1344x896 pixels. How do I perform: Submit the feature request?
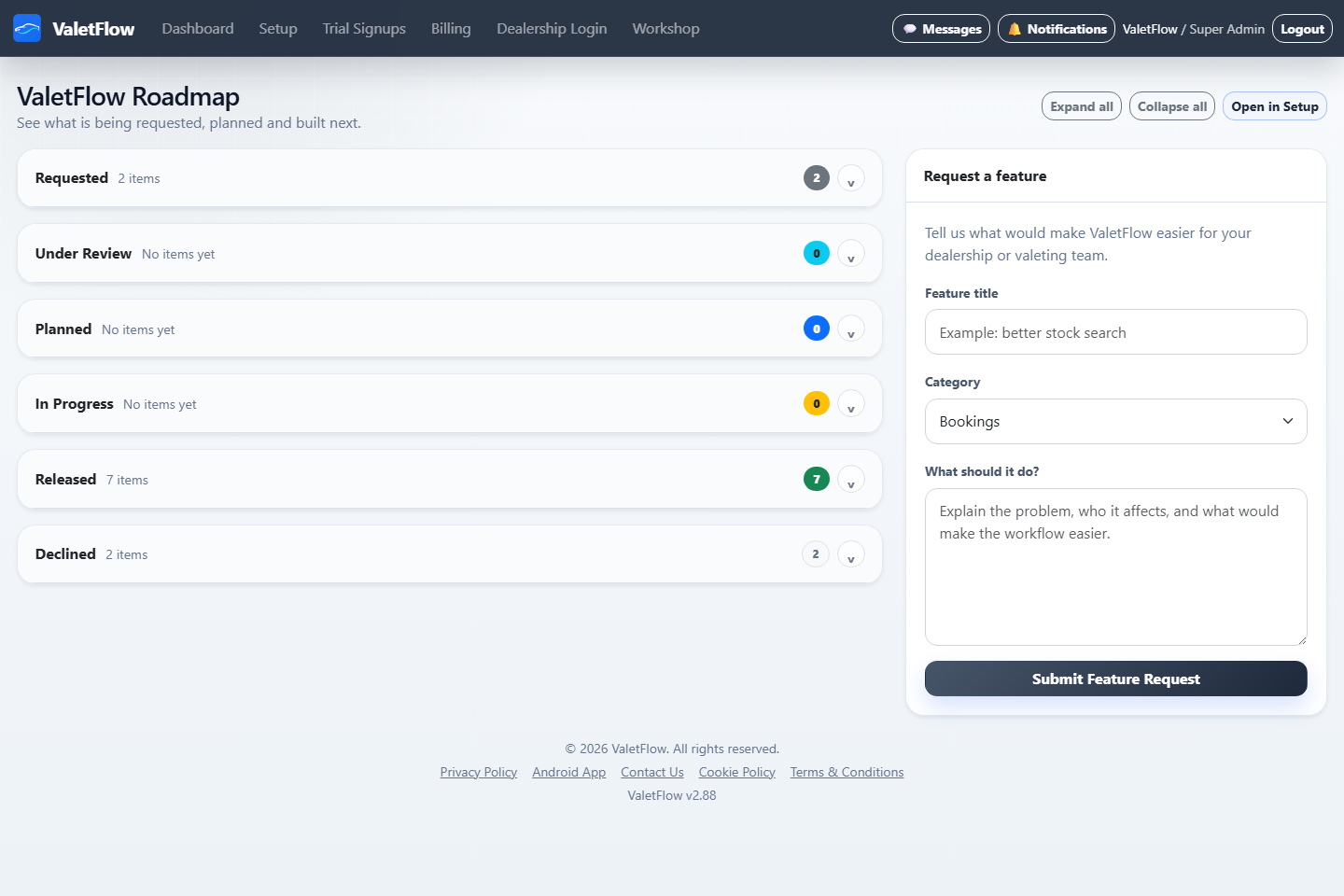tap(1116, 679)
